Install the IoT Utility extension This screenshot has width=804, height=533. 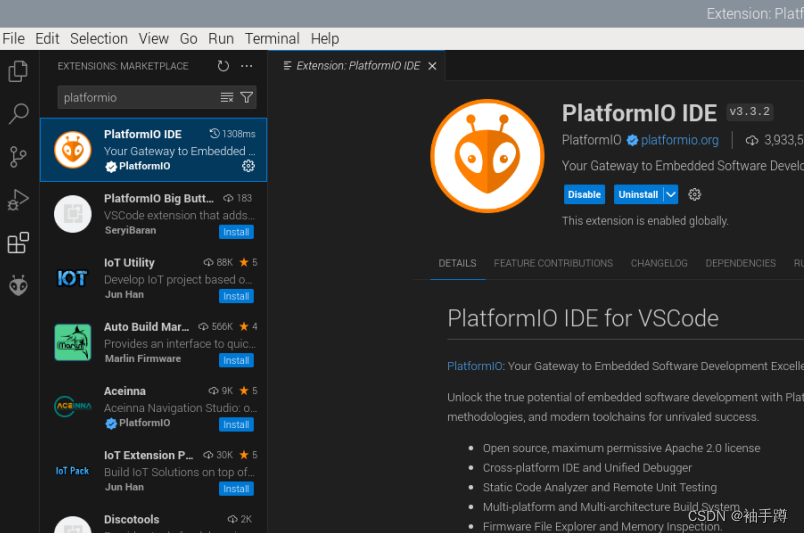pos(236,296)
